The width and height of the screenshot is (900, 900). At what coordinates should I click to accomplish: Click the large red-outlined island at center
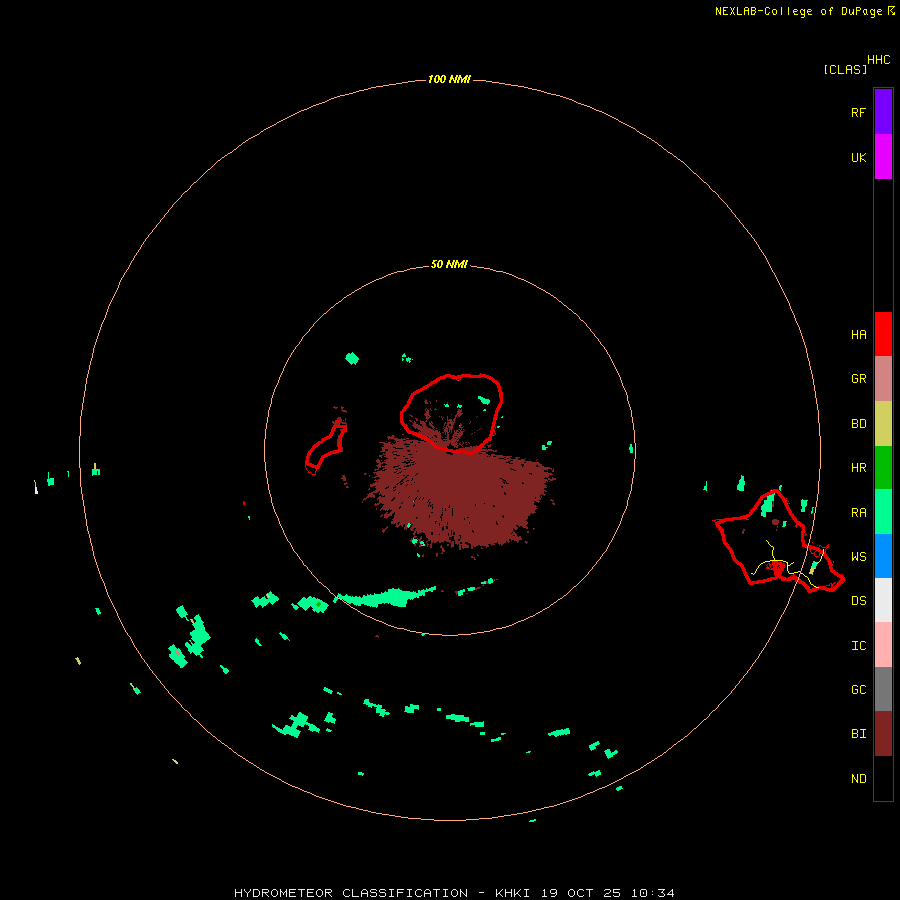tap(452, 413)
